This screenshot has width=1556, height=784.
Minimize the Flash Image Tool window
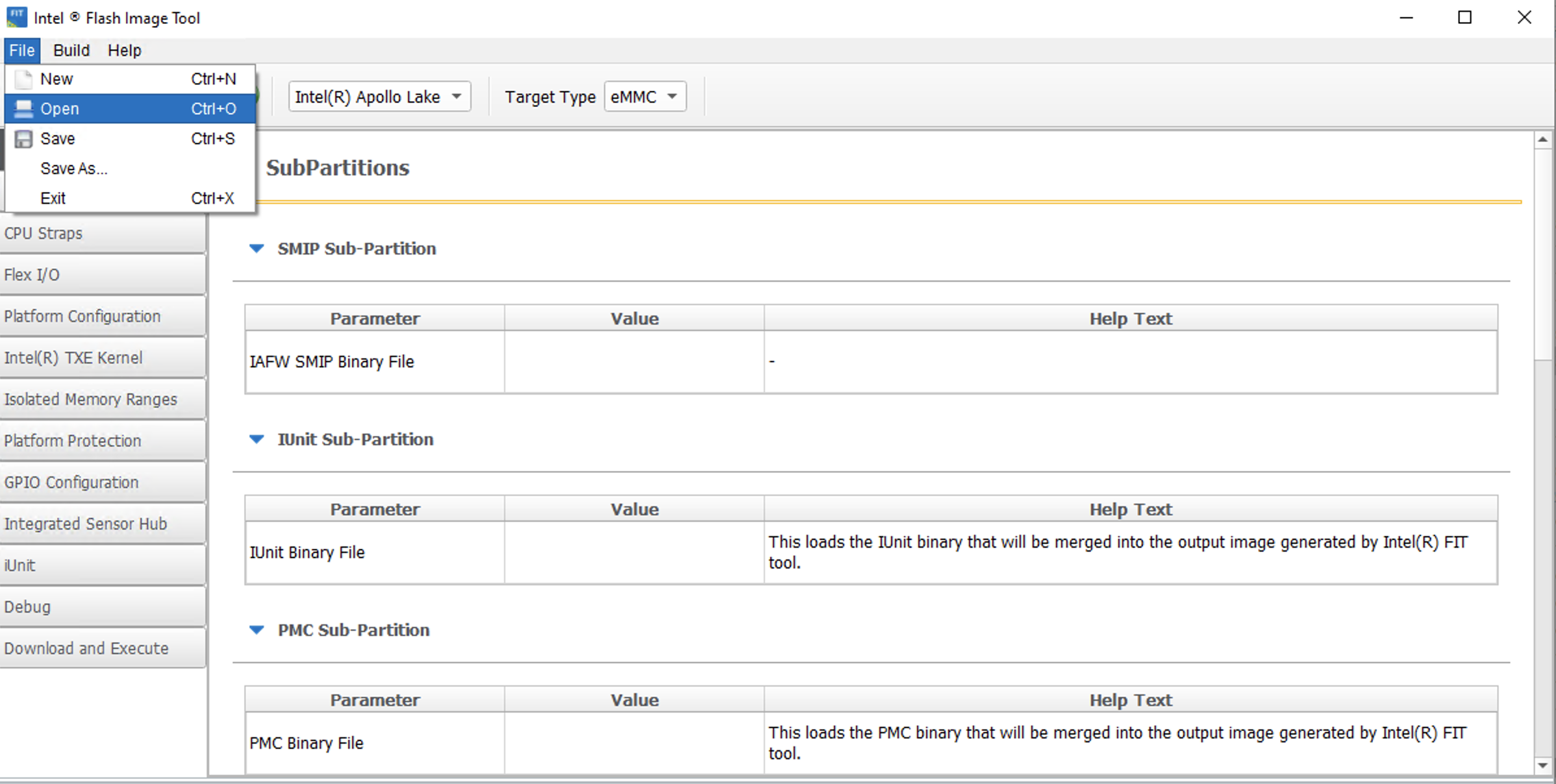pyautogui.click(x=1407, y=18)
